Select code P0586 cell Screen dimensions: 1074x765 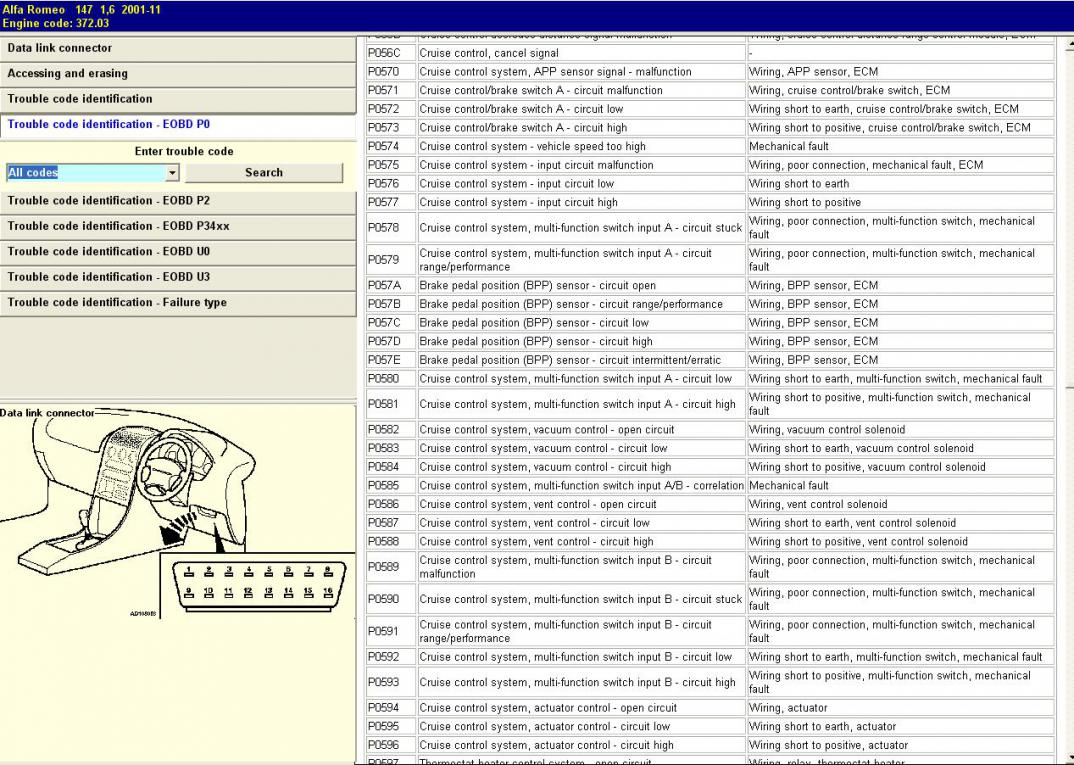coord(391,504)
